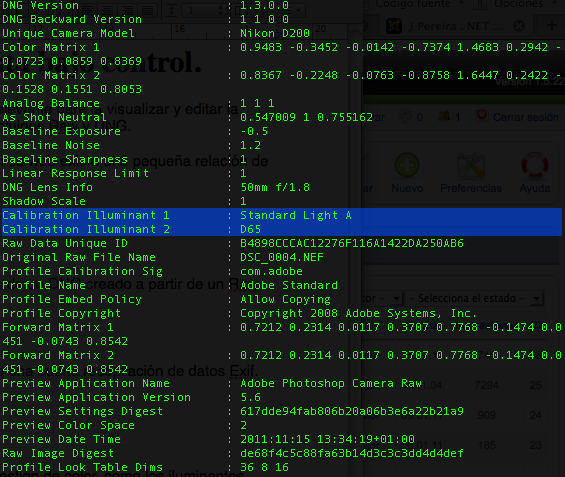Click the 'Adobe Standard' profile name value

[289, 285]
